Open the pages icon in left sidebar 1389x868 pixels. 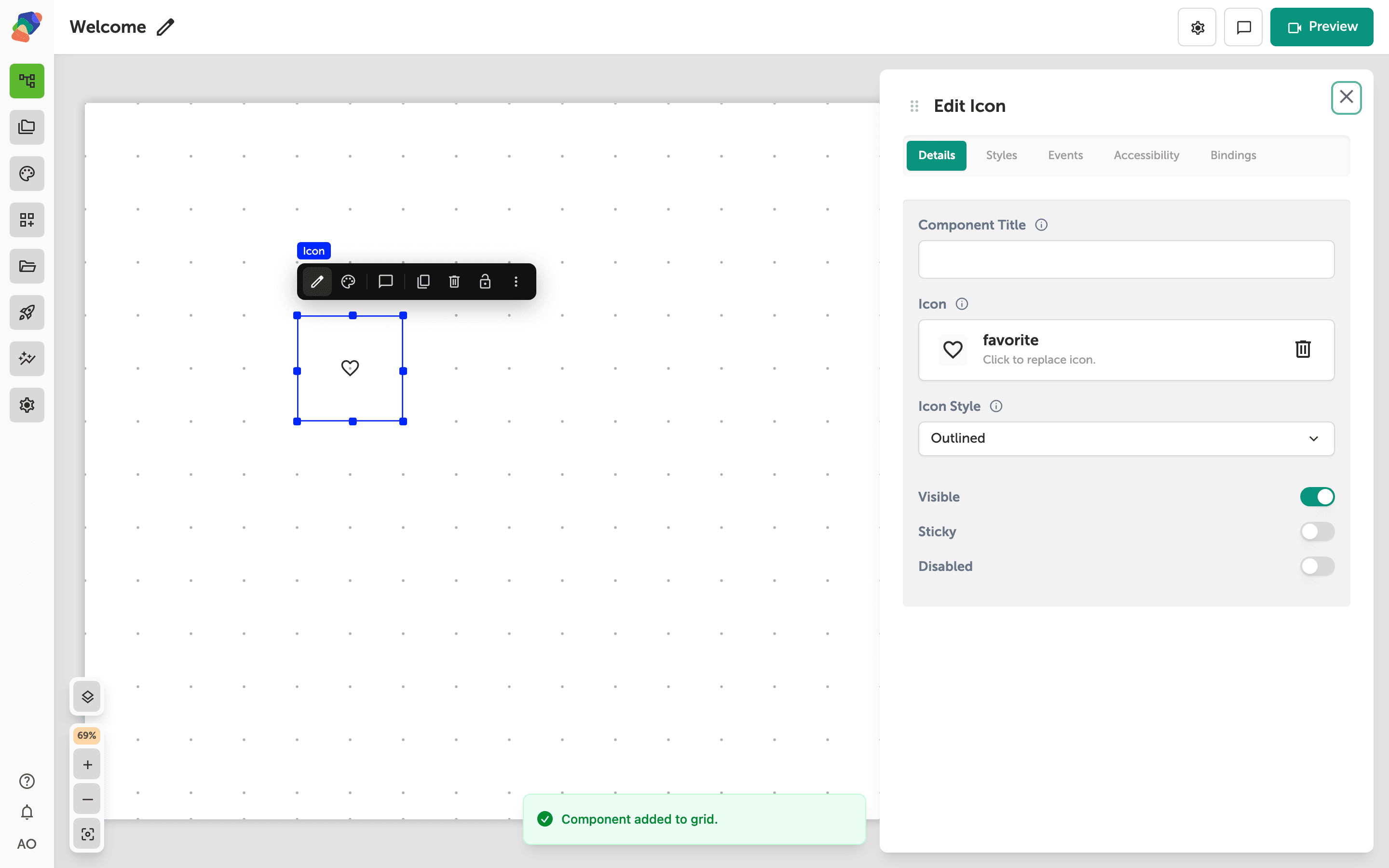(x=27, y=127)
